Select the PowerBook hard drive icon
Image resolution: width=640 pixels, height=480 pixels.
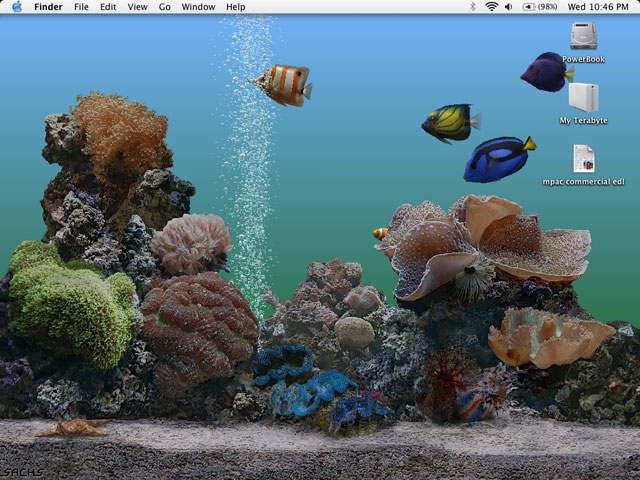pos(584,36)
